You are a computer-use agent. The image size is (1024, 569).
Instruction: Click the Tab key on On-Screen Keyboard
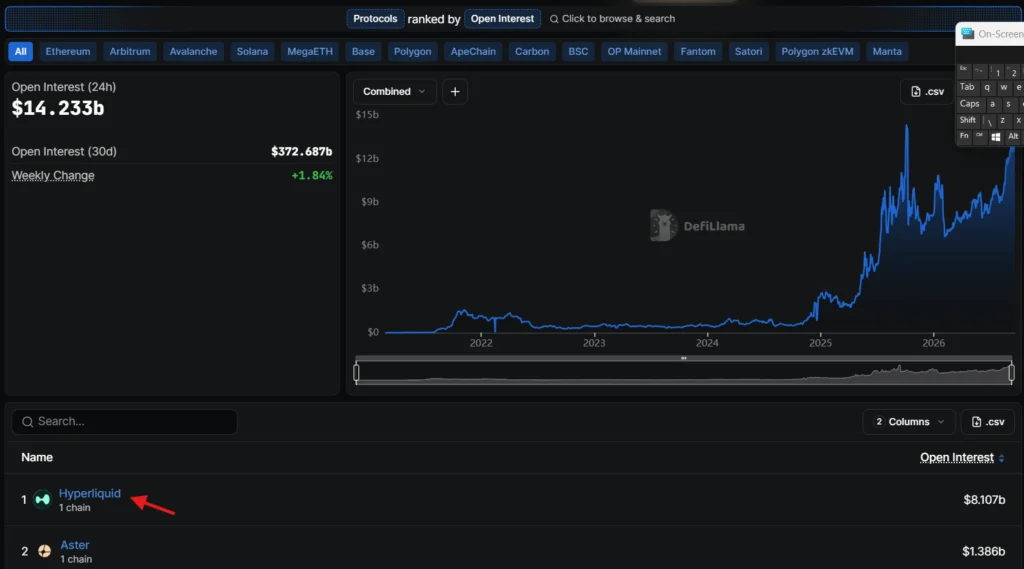pyautogui.click(x=967, y=87)
